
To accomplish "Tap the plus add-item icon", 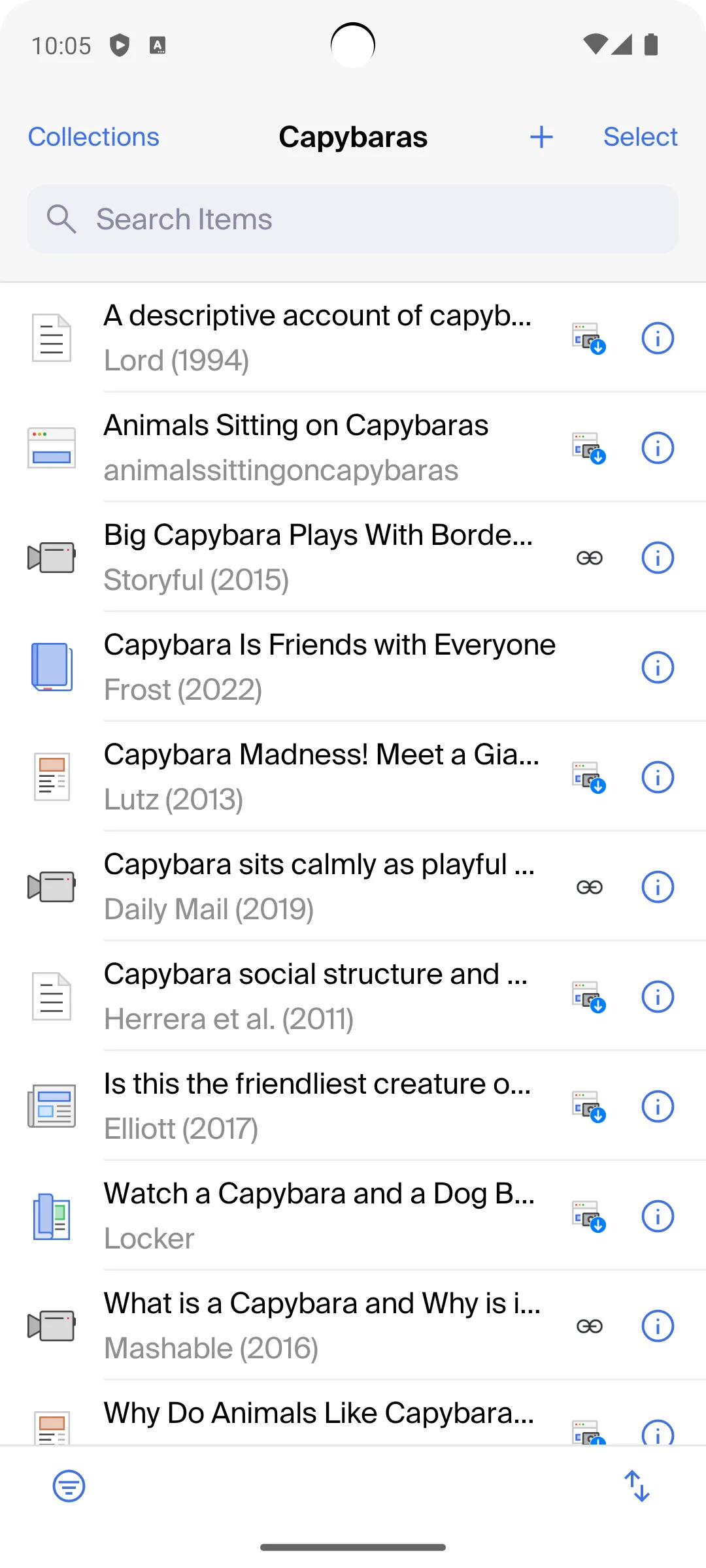I will [541, 137].
